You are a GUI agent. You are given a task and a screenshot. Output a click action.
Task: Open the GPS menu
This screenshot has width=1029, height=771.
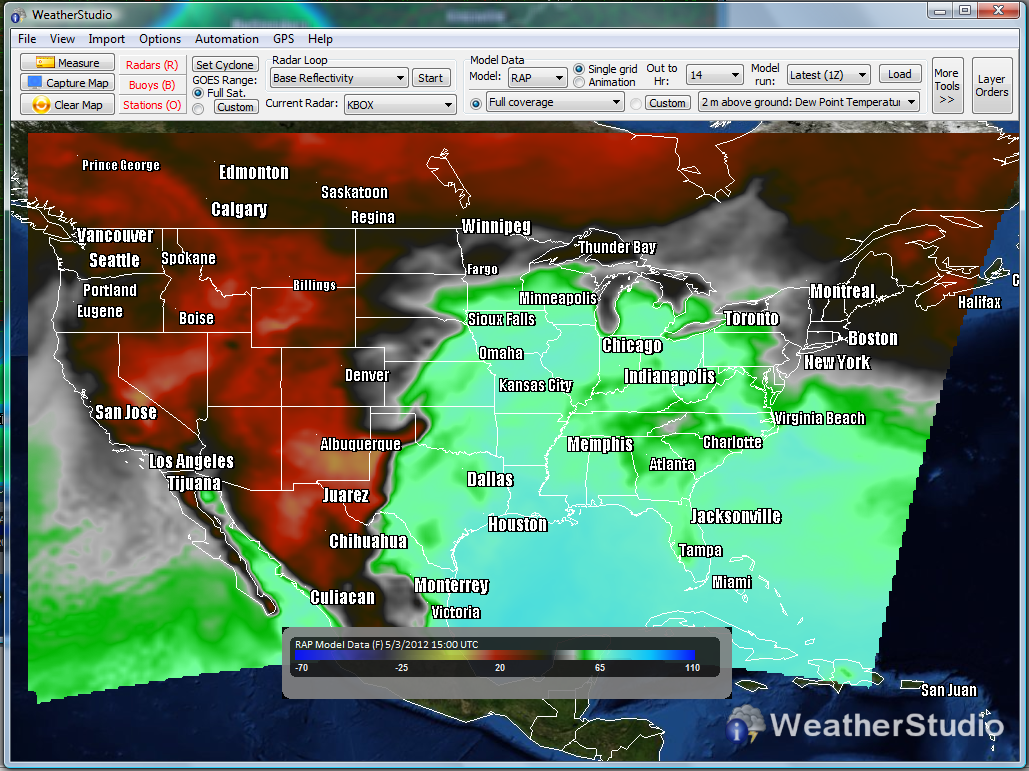[284, 39]
